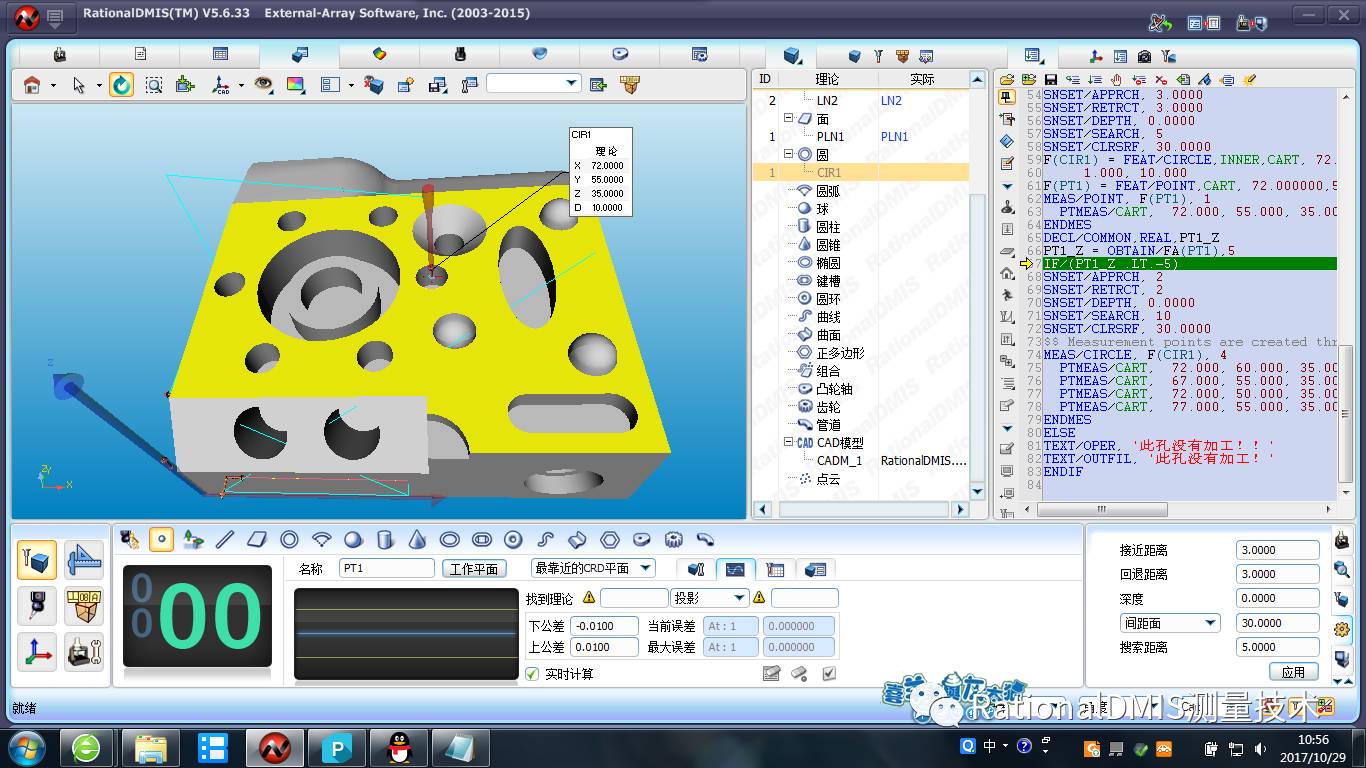Viewport: 1366px width, 768px height.
Task: Collapse the CAD模型 node
Action: 788,442
